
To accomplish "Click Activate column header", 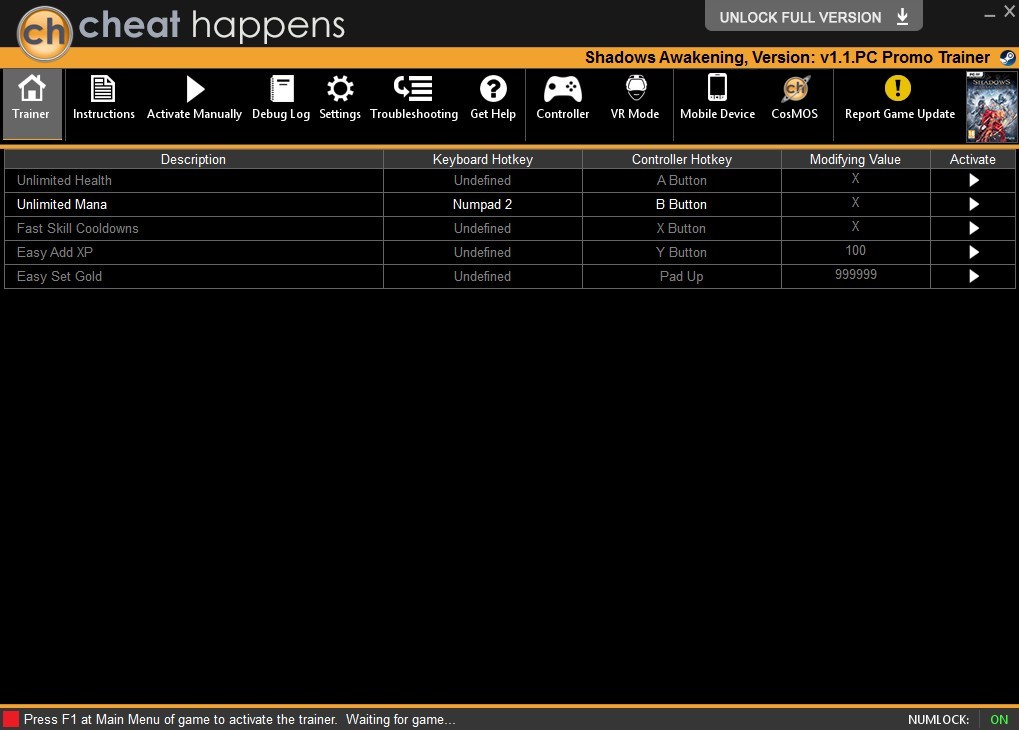I will click(x=972, y=159).
